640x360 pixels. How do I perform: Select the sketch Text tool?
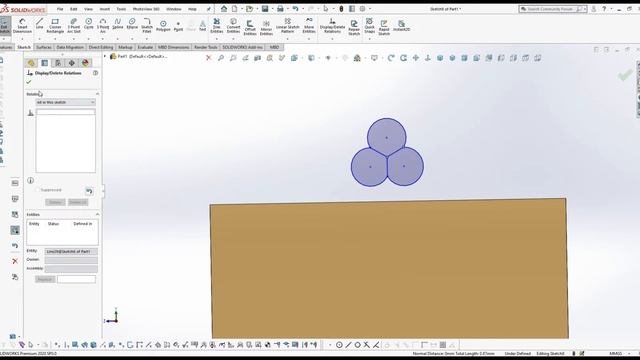tap(202, 27)
